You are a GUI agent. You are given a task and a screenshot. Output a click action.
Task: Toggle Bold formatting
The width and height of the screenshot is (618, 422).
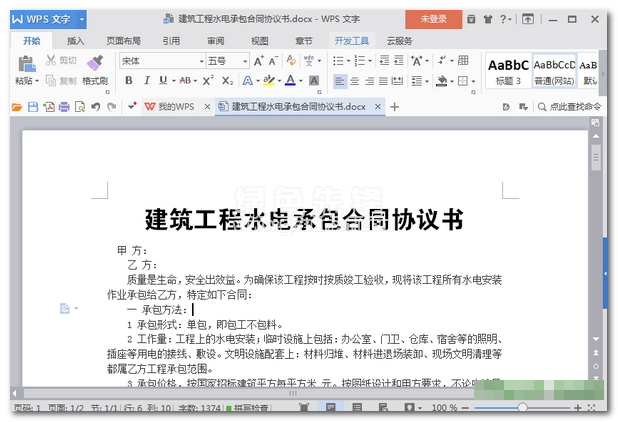128,80
